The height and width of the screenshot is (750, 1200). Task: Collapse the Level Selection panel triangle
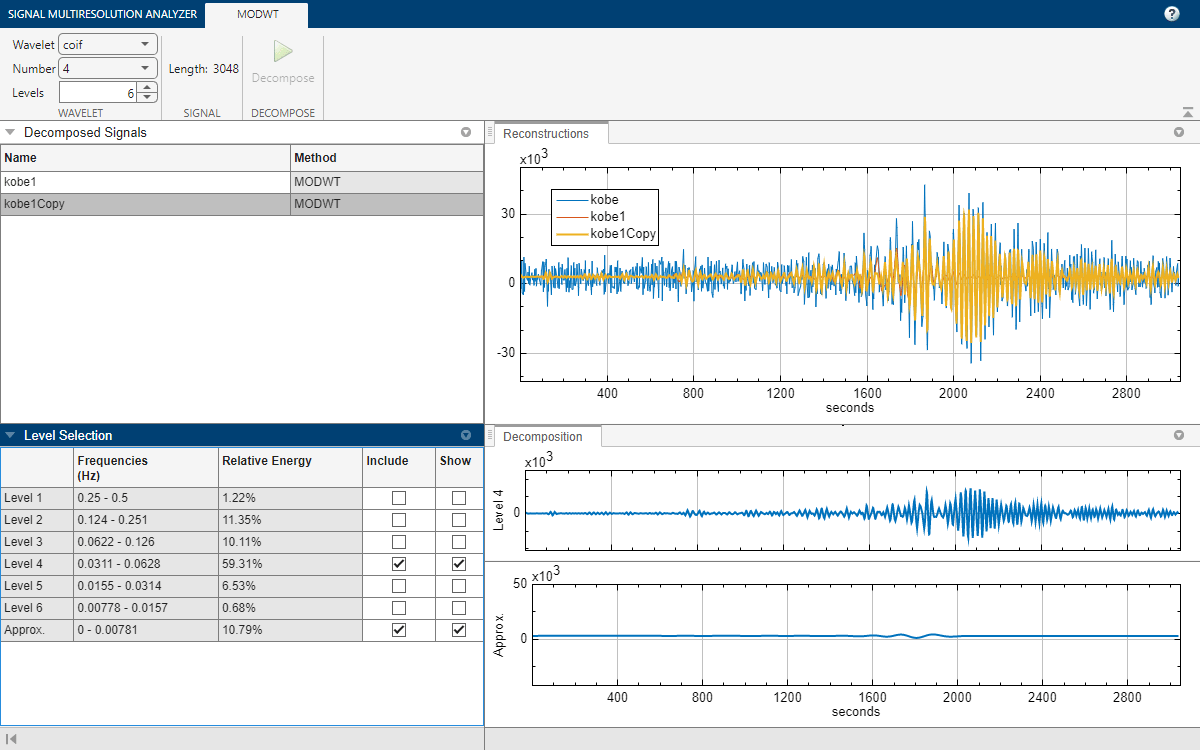10,435
